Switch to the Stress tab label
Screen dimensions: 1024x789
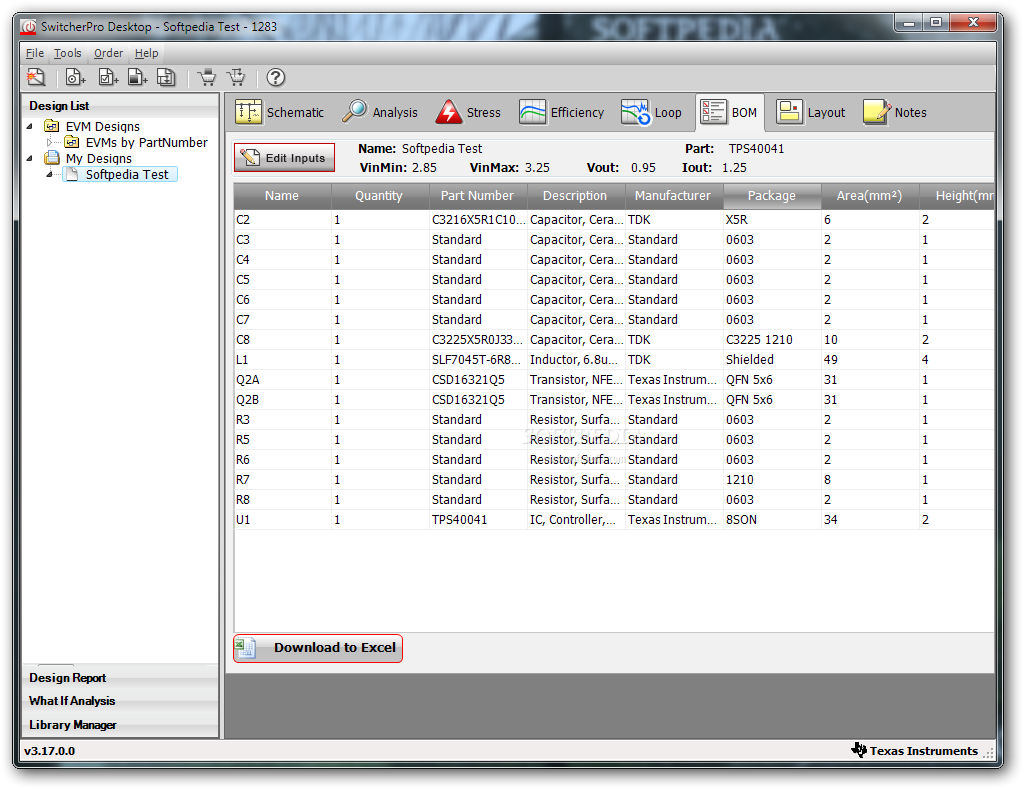point(483,112)
